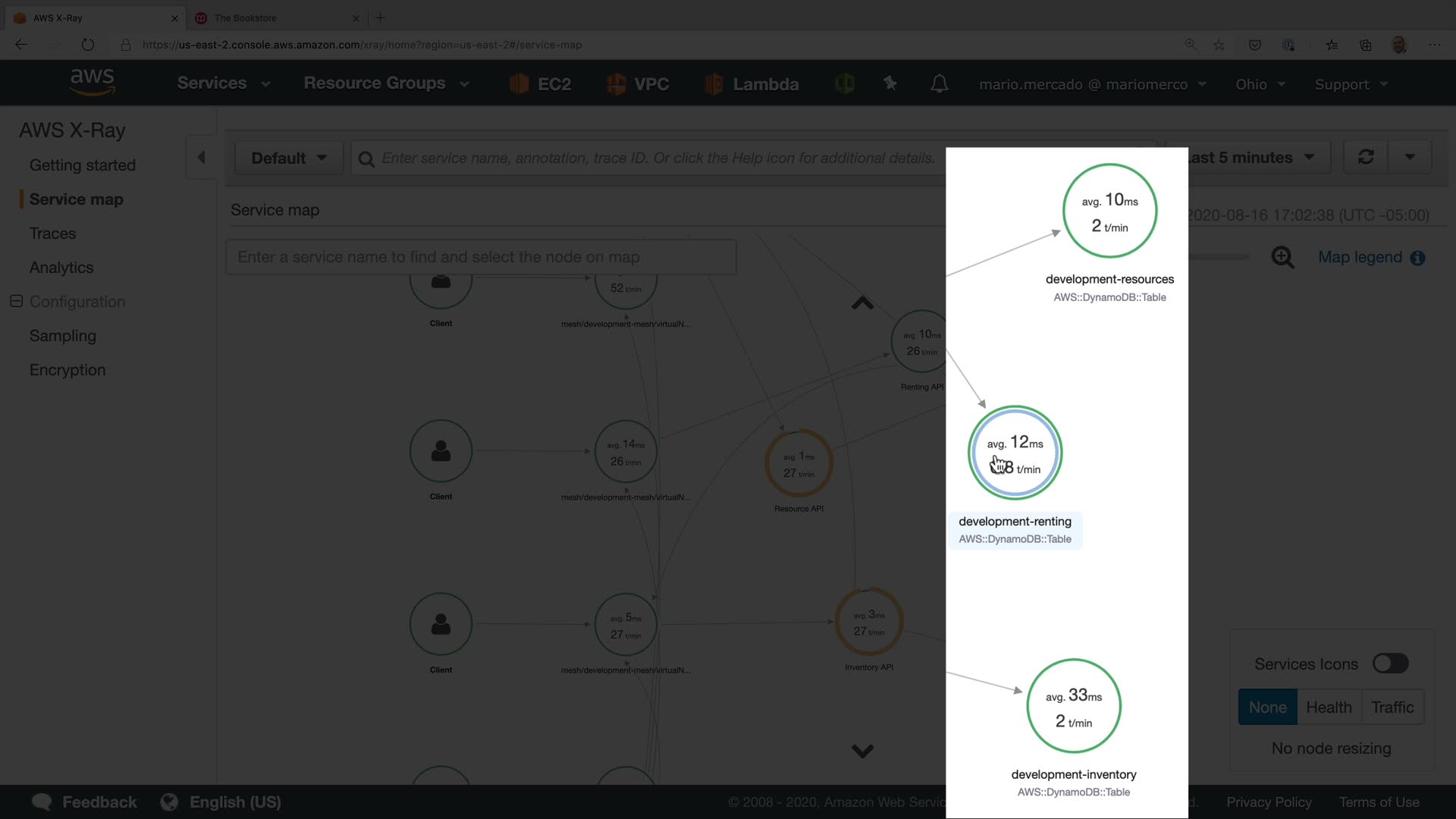Toggle the Services Icons switch

coord(1390,664)
